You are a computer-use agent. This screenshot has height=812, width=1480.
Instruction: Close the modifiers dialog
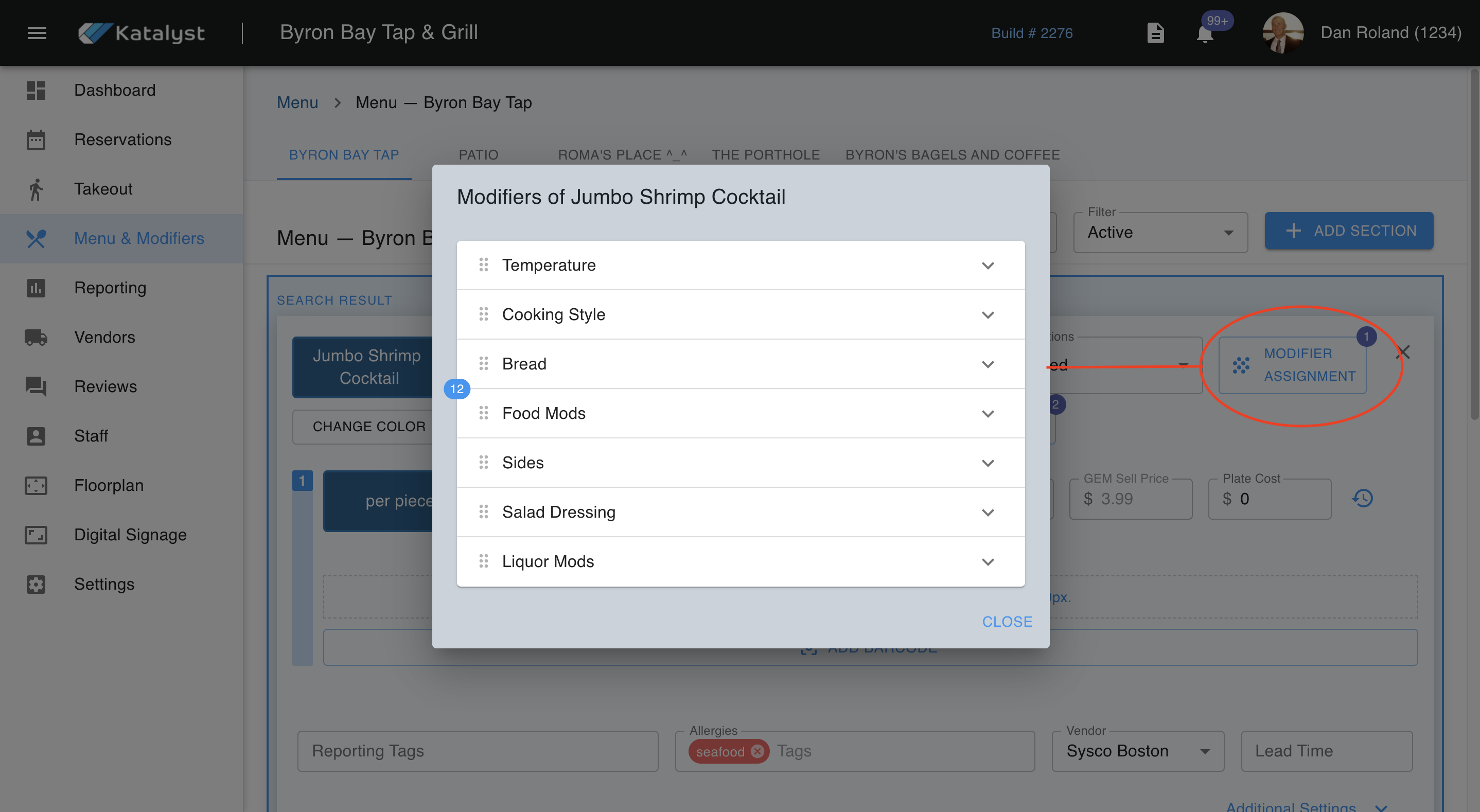click(x=1007, y=622)
